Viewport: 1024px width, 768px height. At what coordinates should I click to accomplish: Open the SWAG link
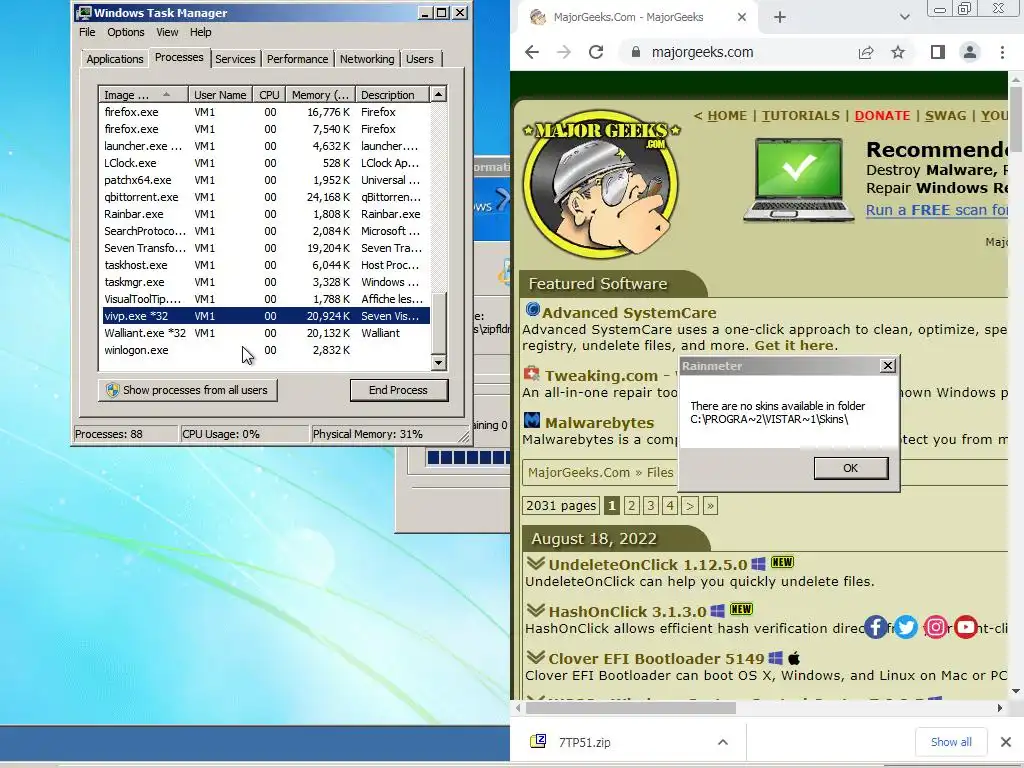pyautogui.click(x=946, y=116)
